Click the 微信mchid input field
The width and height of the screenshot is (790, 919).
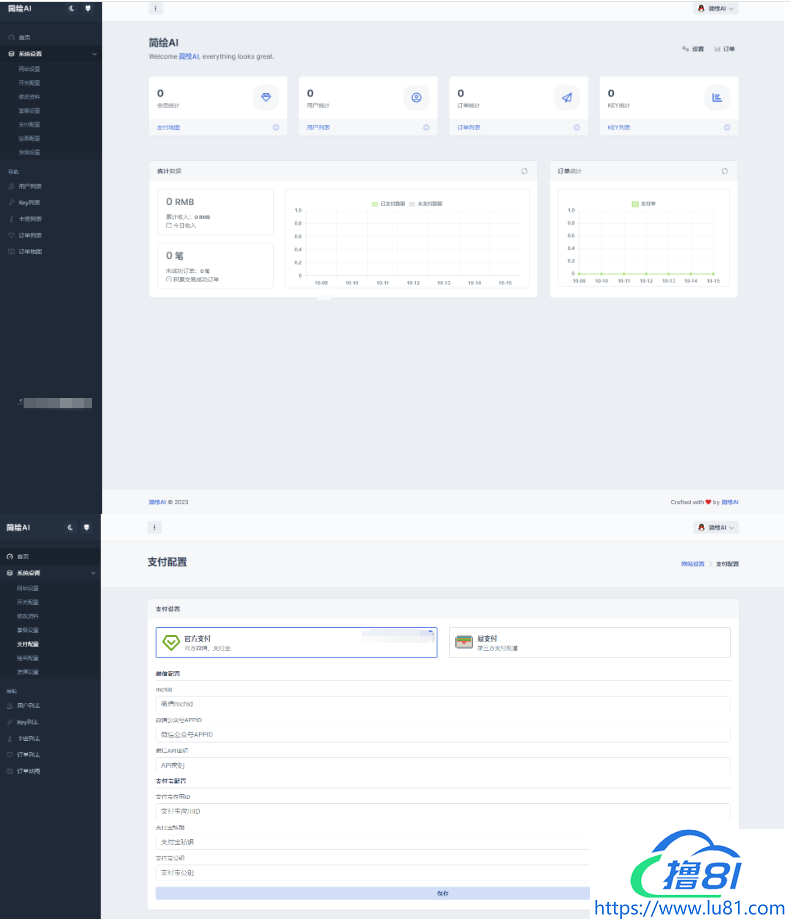click(443, 704)
